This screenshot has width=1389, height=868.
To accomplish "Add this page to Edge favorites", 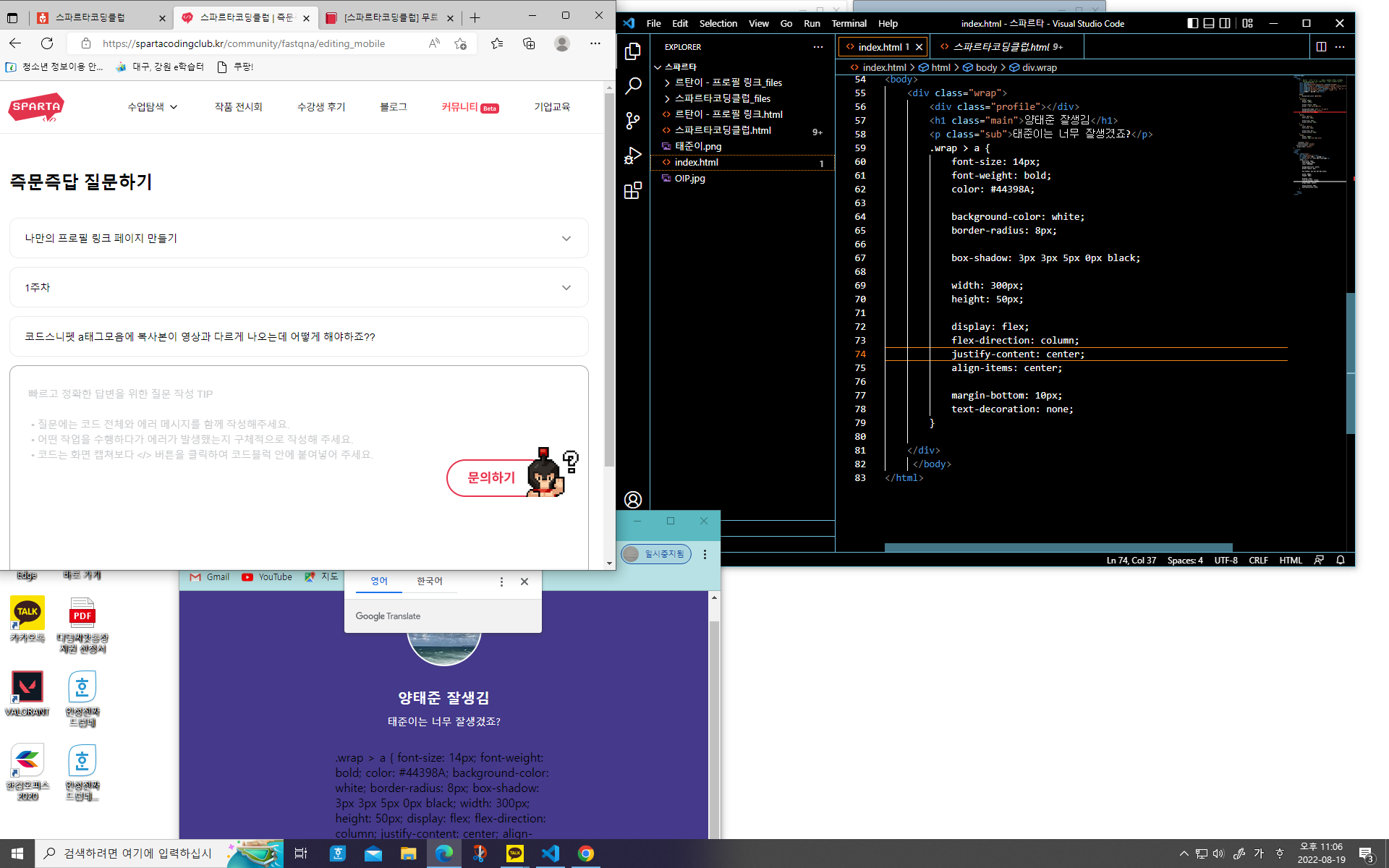I will point(460,43).
